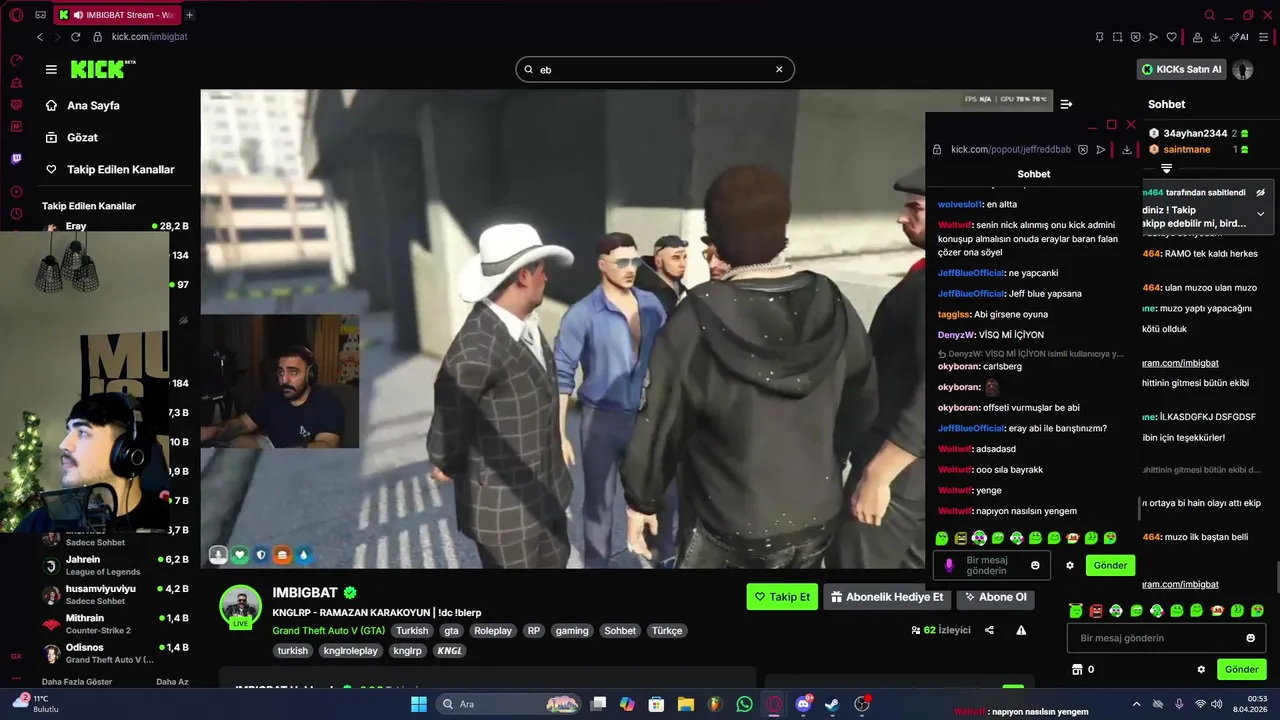The width and height of the screenshot is (1280, 720).
Task: Expand the gifter leaderboard below saintmane
Action: [1166, 169]
